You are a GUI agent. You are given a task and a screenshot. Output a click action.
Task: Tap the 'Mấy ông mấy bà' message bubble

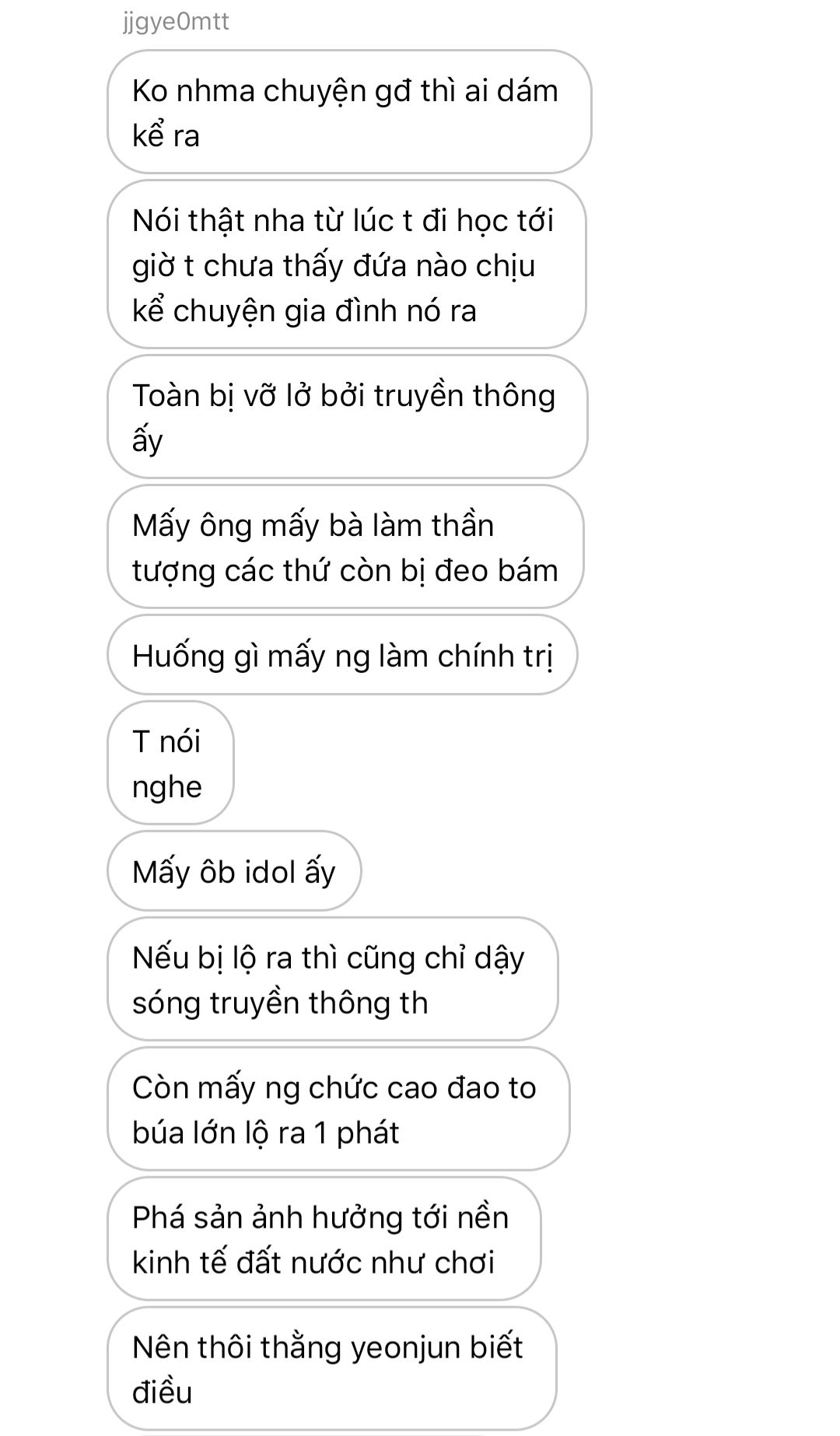pyautogui.click(x=345, y=547)
